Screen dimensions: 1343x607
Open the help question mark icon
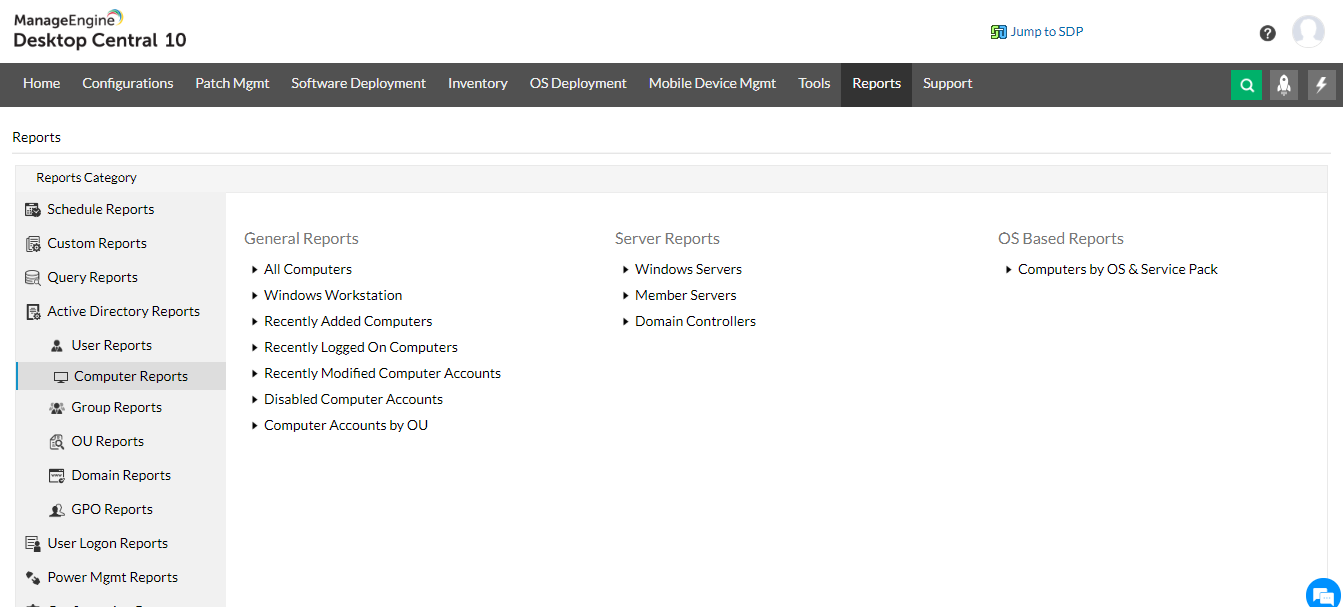1267,33
